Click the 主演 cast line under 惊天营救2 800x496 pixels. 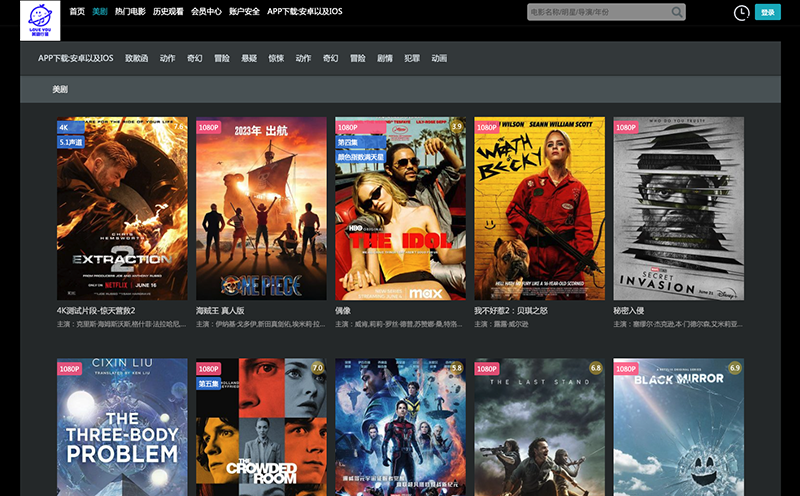(x=121, y=324)
